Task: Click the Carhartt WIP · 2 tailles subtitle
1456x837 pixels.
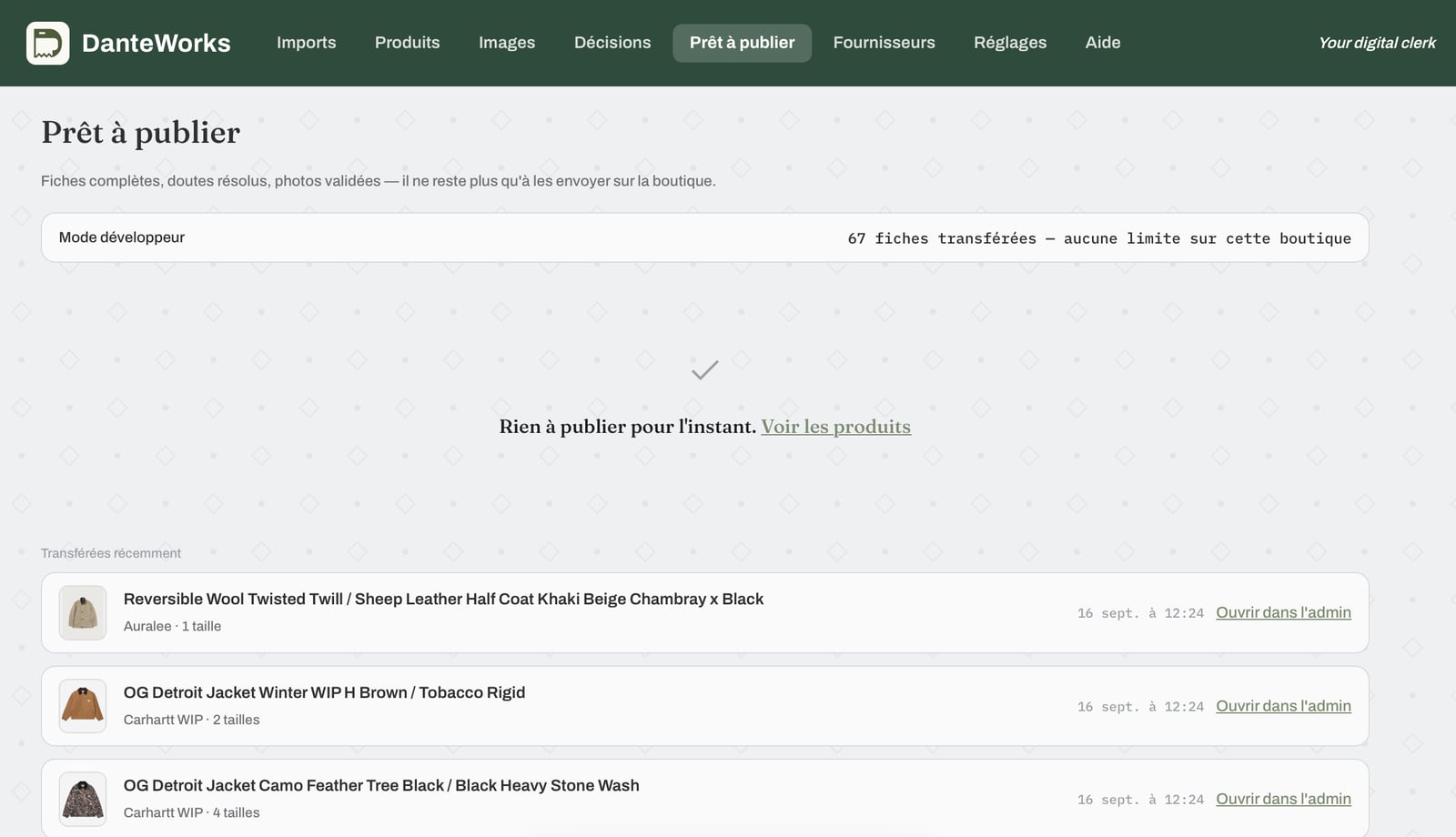Action: click(191, 720)
